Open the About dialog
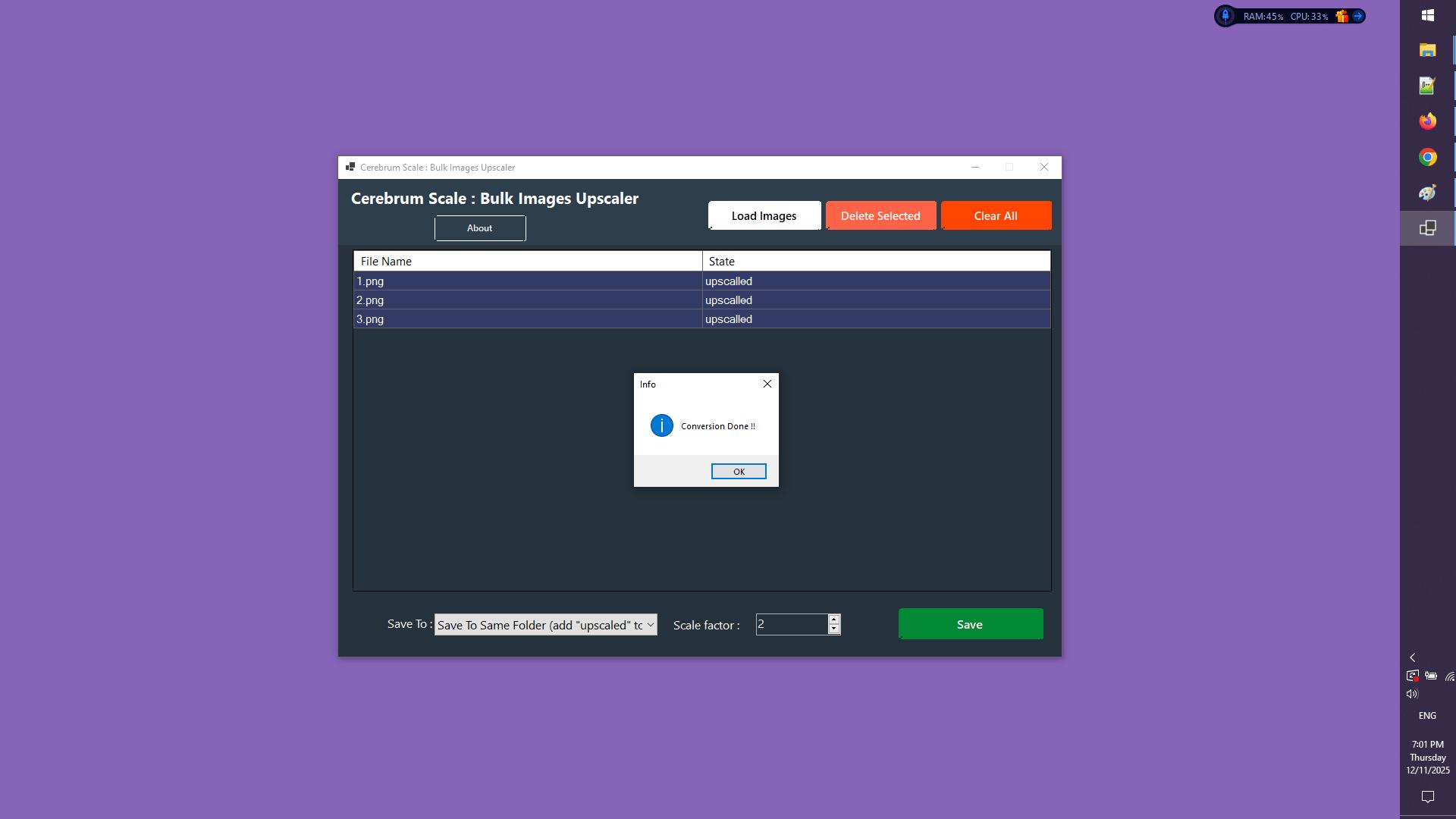The image size is (1456, 819). point(479,227)
